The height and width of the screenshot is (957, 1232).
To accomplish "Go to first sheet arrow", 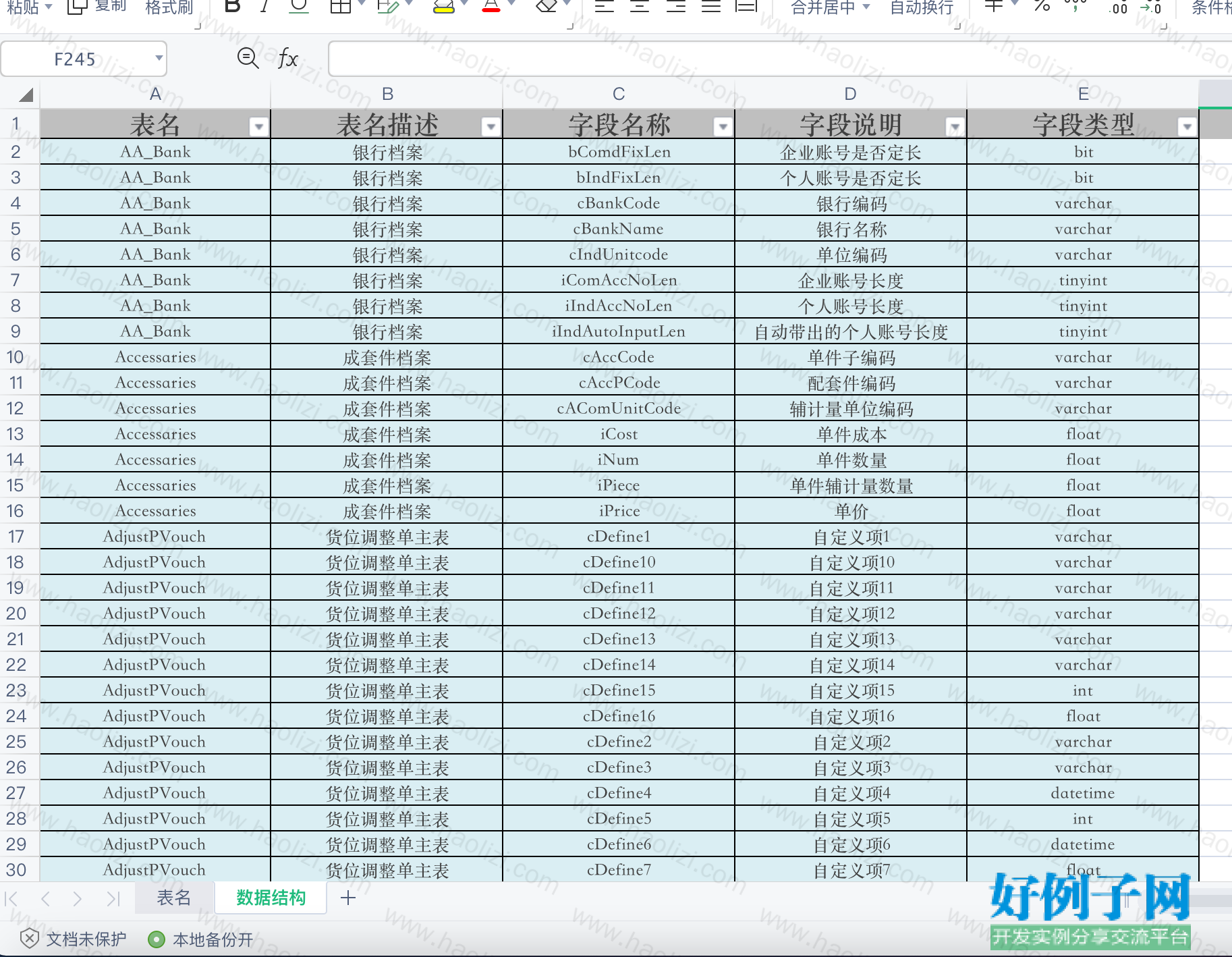I will click(11, 898).
